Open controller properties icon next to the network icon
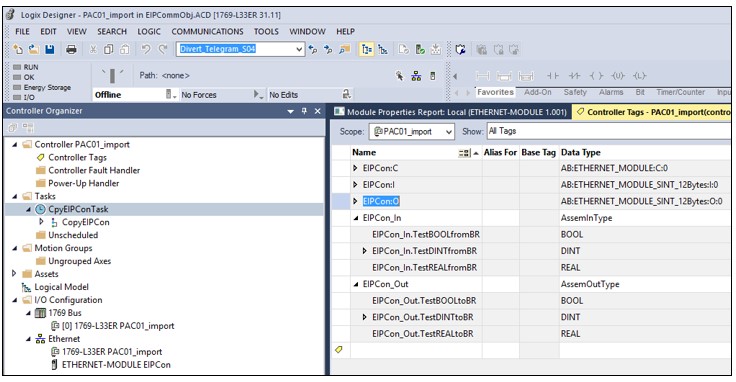 [433, 76]
